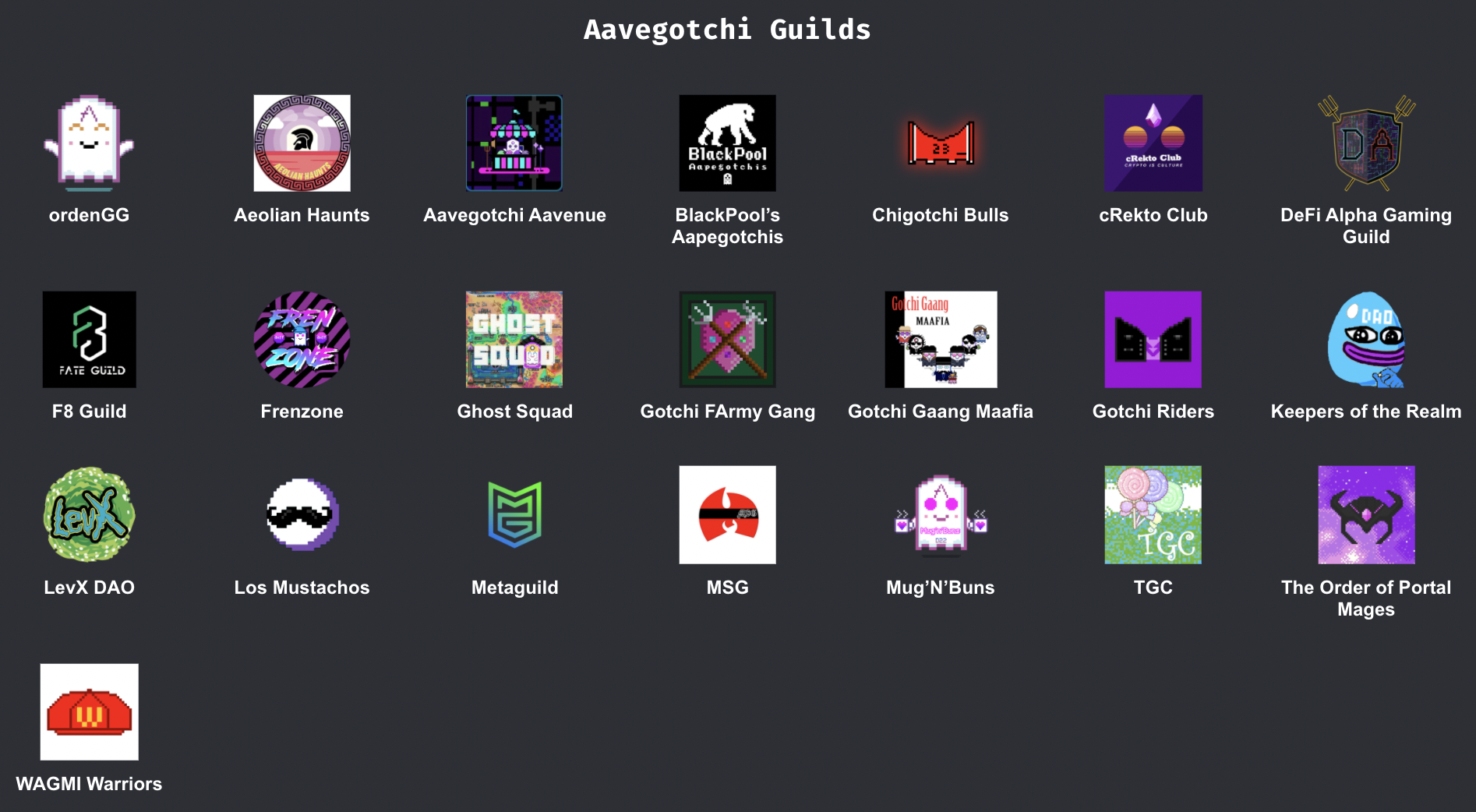
Task: Select the Los Mustachos name
Action: (x=302, y=588)
